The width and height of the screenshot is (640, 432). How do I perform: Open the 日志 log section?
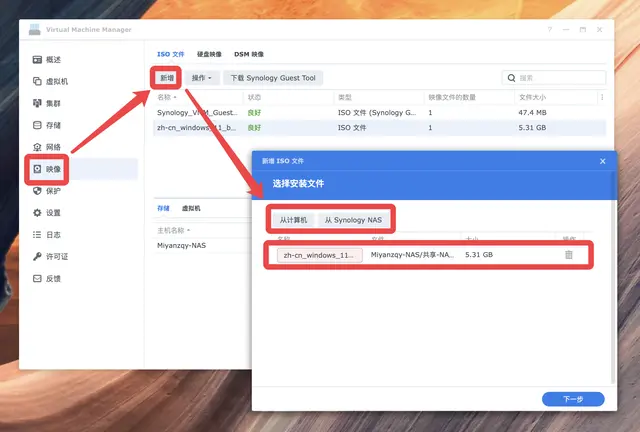[x=47, y=234]
